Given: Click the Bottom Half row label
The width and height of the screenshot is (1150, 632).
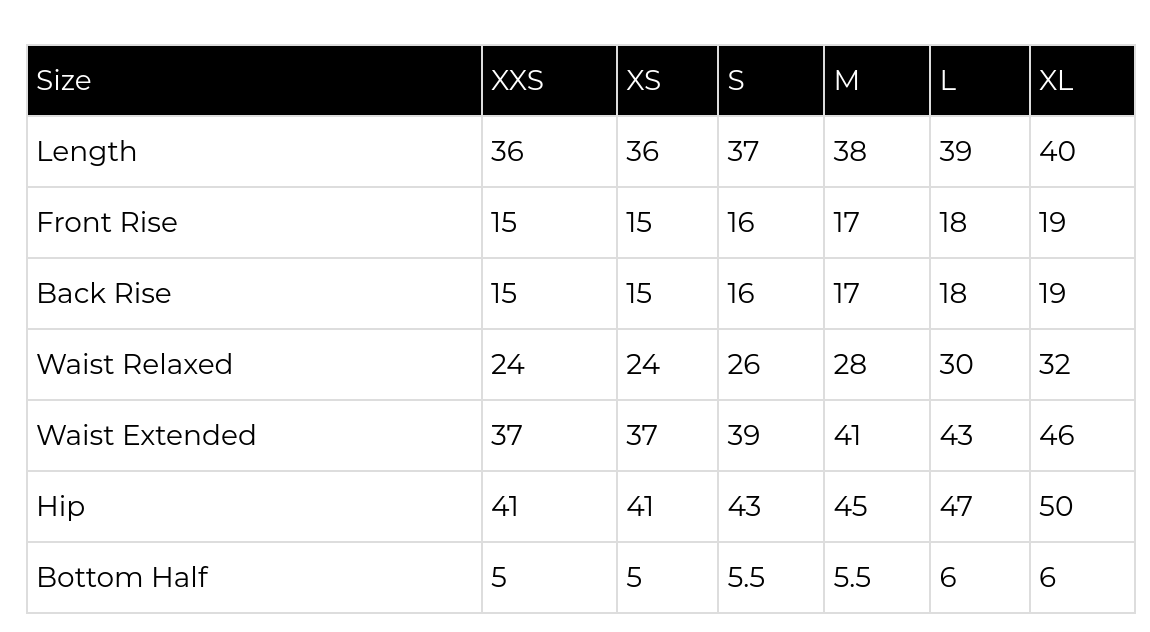Looking at the screenshot, I should pos(122,578).
